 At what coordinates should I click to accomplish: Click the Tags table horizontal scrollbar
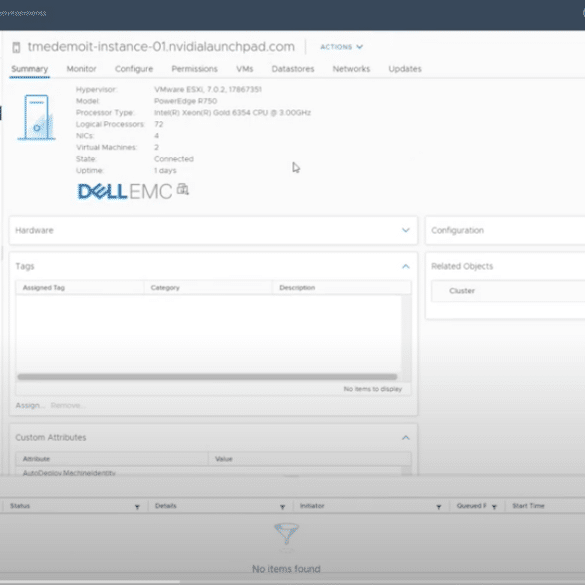tap(207, 377)
